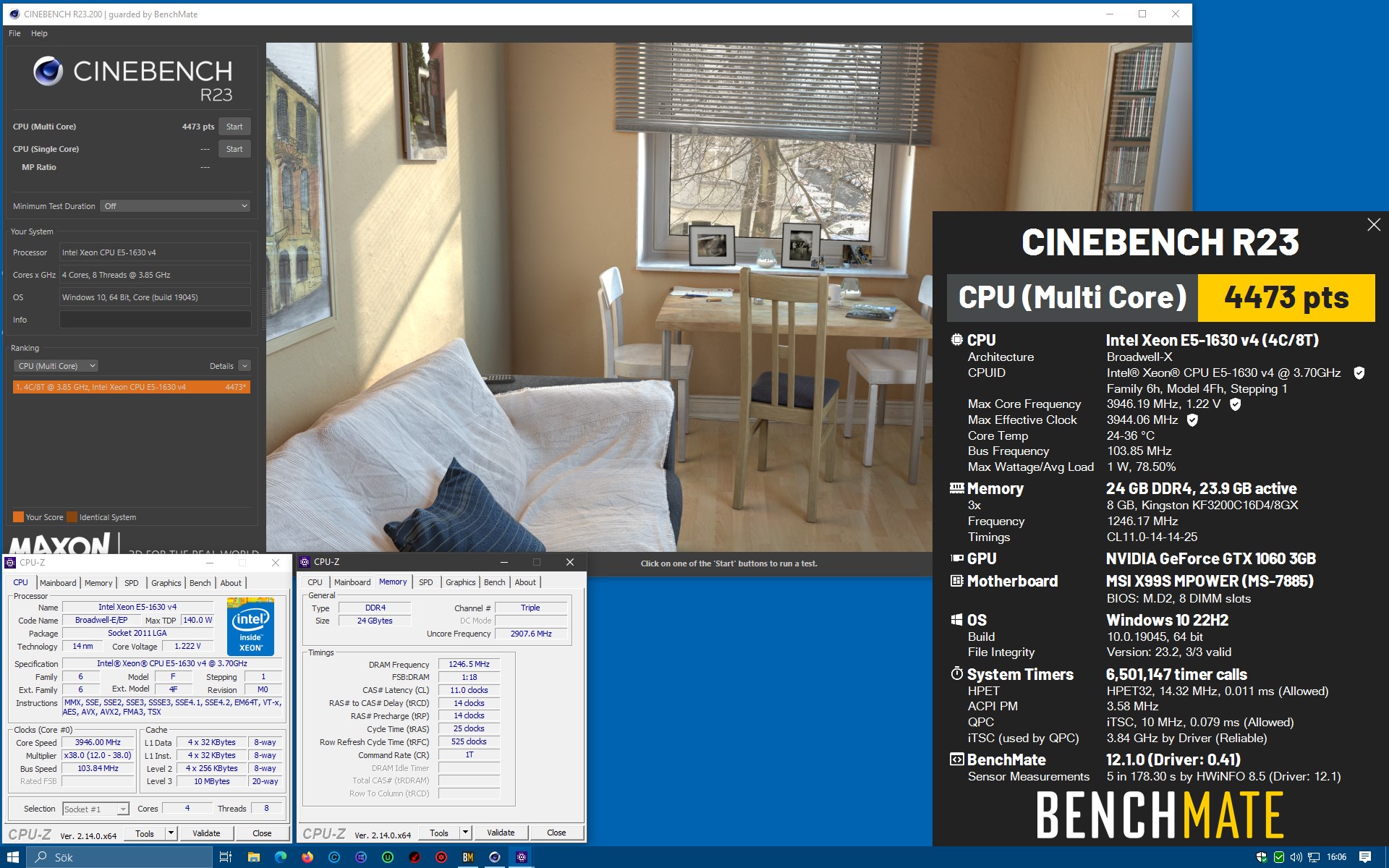The image size is (1389, 868).
Task: Start the CPU Multi Core test
Action: pos(234,127)
